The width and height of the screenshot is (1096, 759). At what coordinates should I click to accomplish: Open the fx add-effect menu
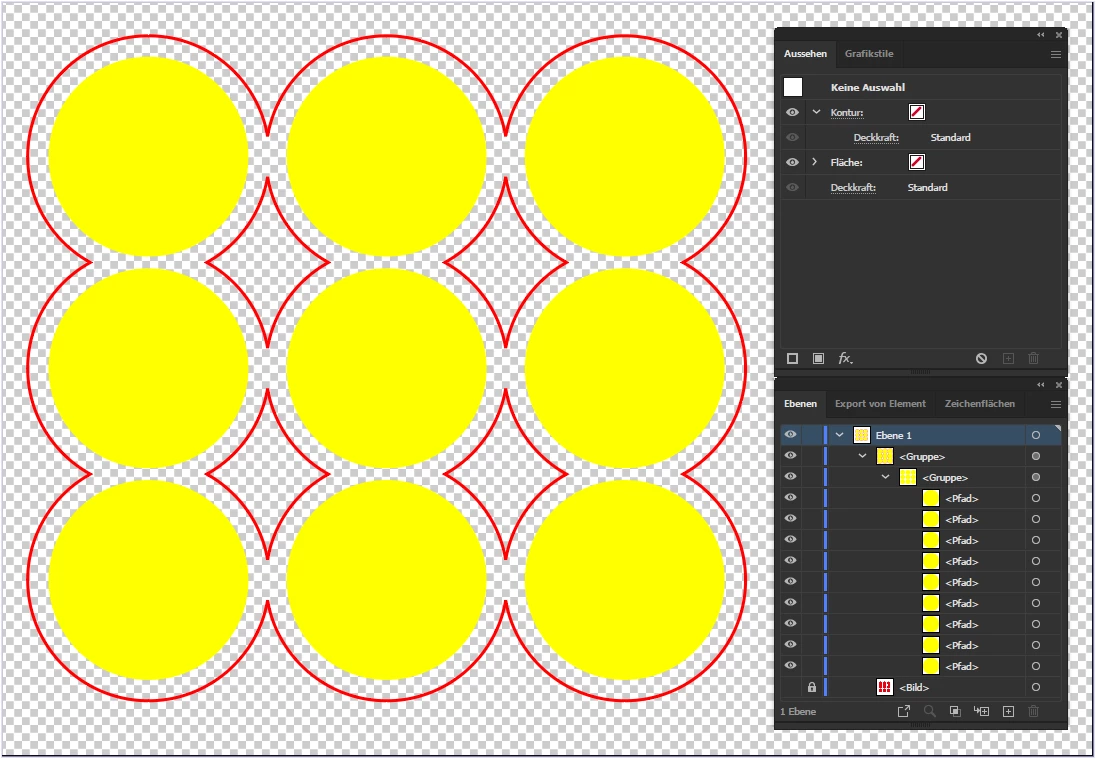point(846,359)
